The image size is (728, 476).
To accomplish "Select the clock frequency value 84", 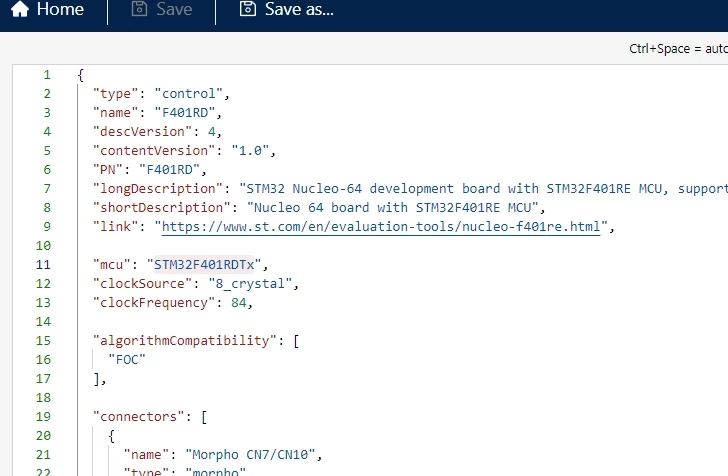I will coord(239,303).
